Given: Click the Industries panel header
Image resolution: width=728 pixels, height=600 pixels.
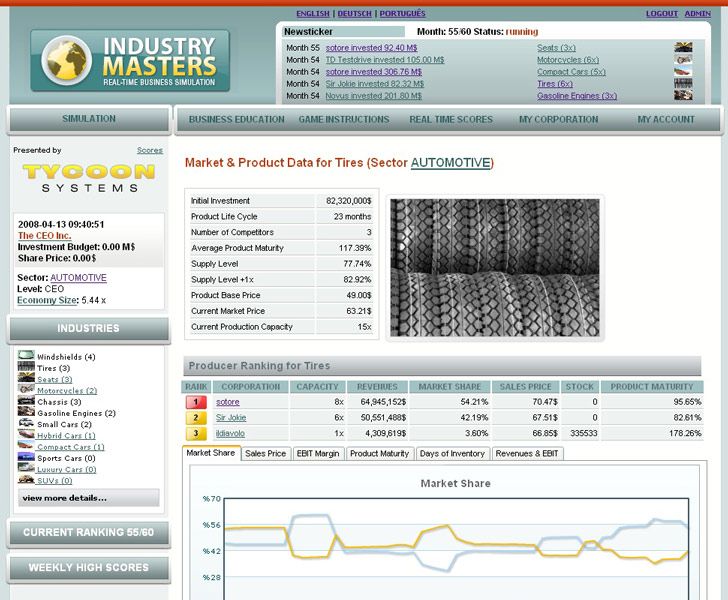Looking at the screenshot, I should [88, 328].
